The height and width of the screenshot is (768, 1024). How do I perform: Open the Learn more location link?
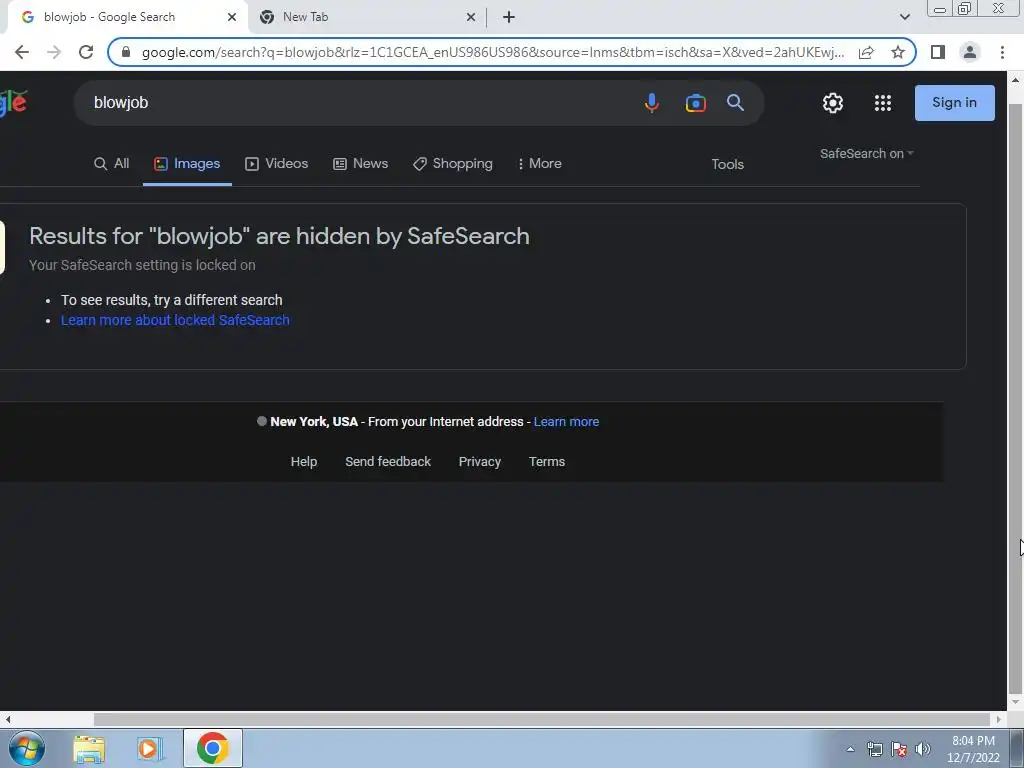566,422
